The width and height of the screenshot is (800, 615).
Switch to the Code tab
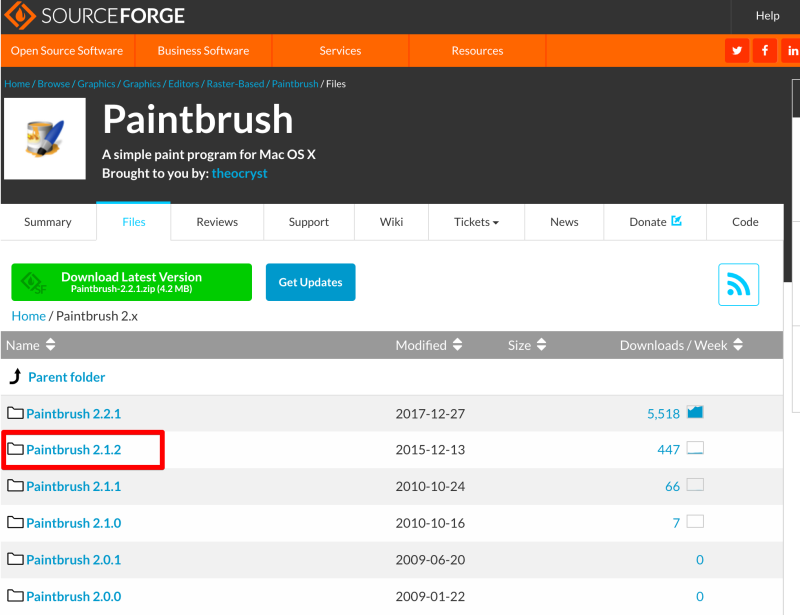(x=745, y=222)
